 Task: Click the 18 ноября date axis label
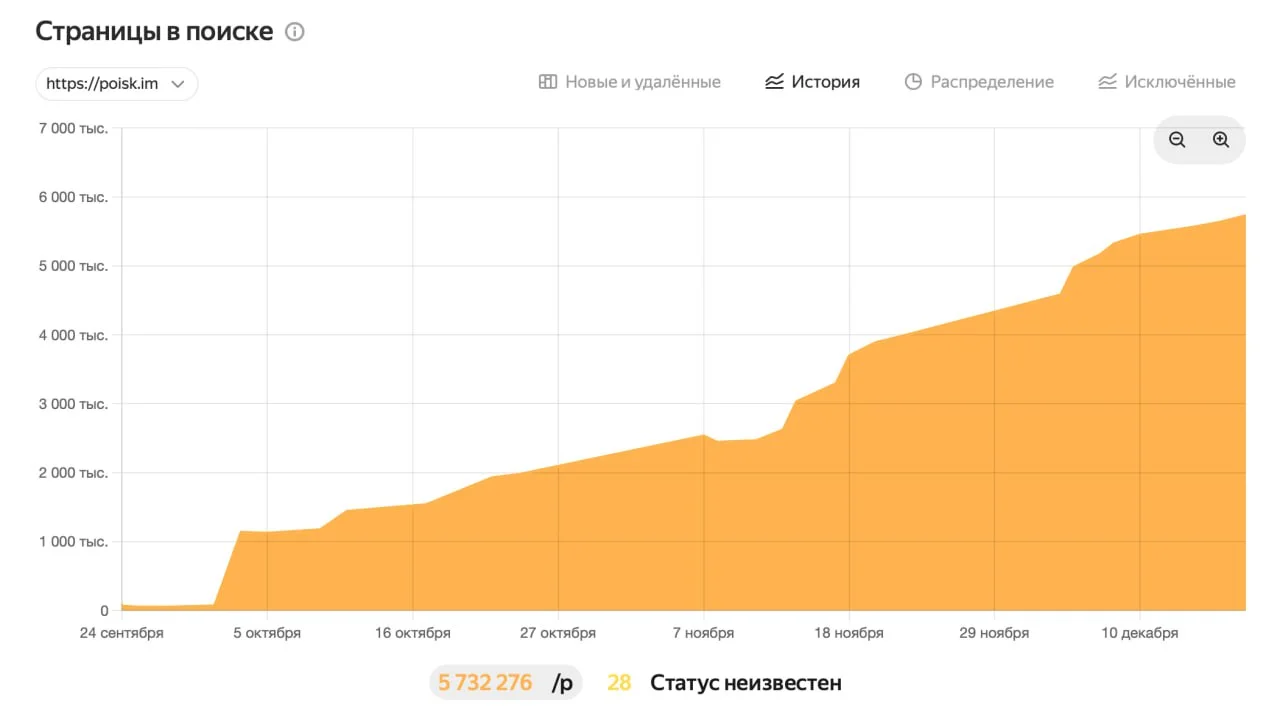click(x=849, y=633)
